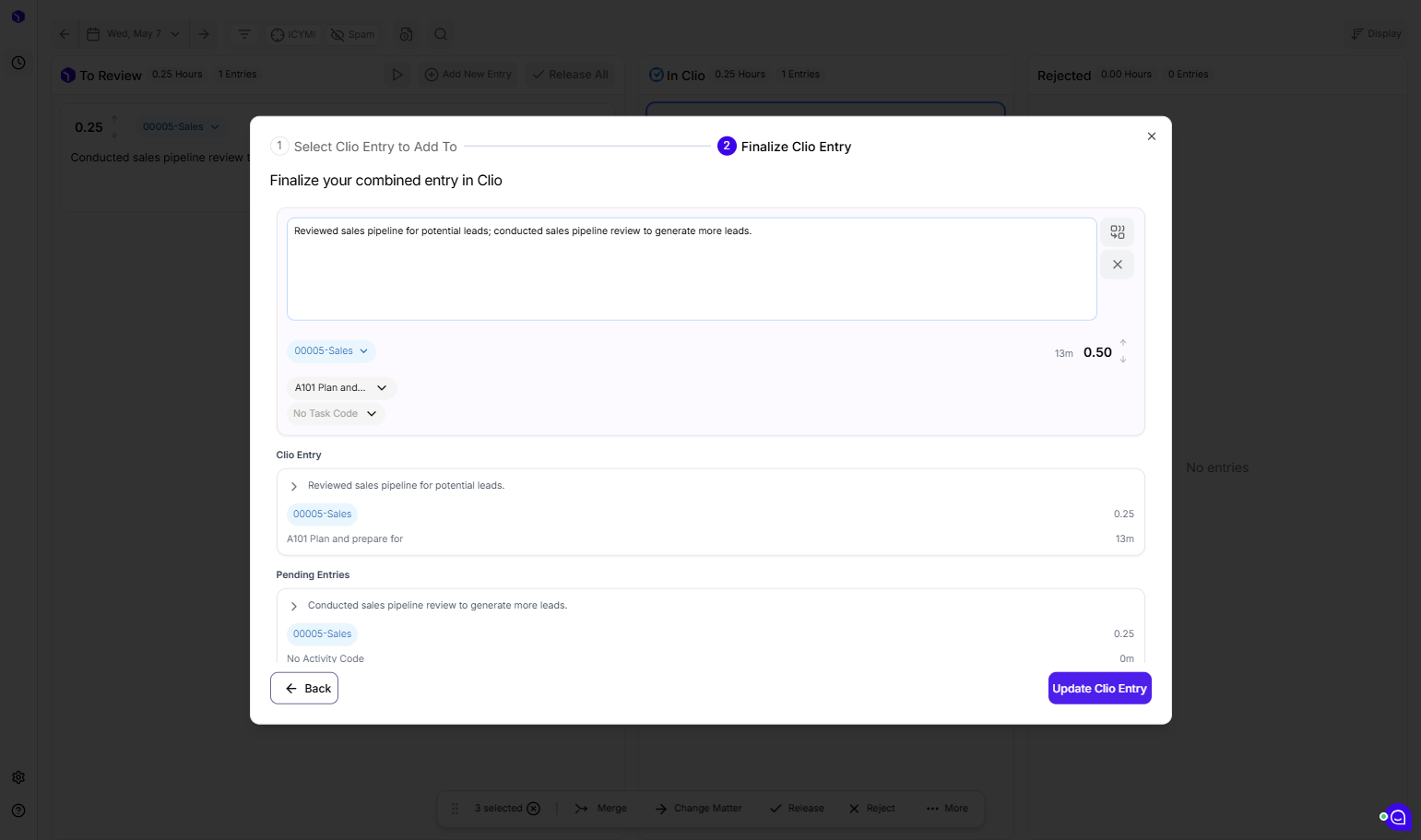Click the regenerate description icon beside the text area
Viewport: 1421px width, 840px height.
point(1117,232)
